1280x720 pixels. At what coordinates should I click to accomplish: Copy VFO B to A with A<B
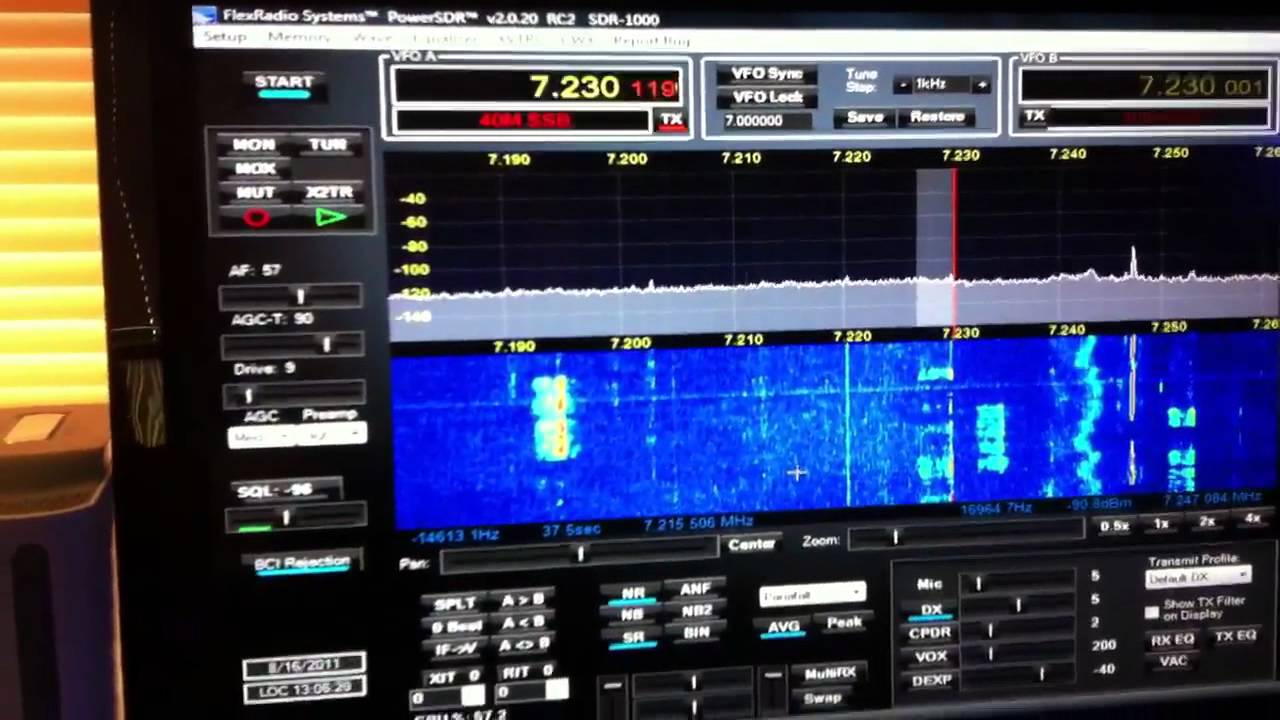[x=523, y=622]
